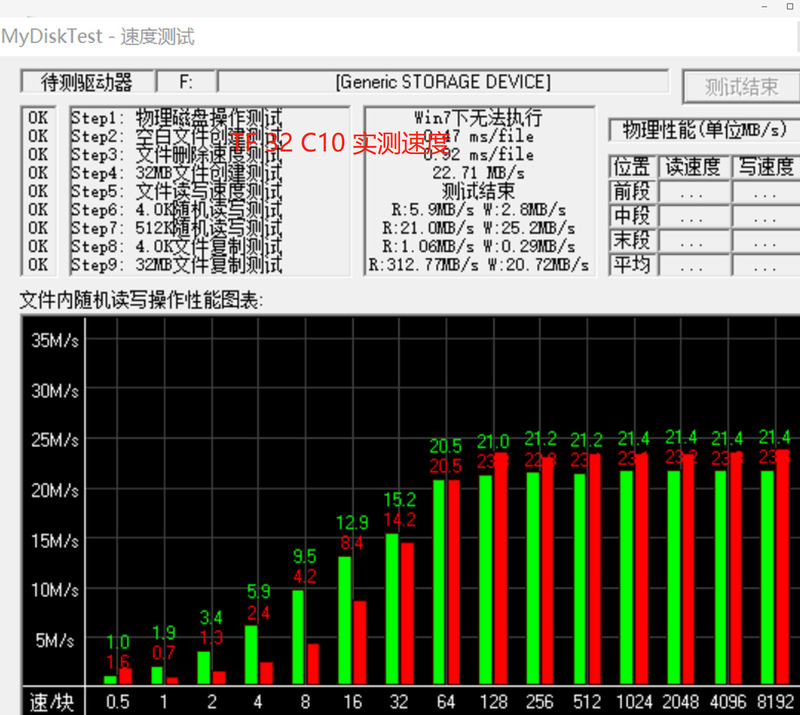The width and height of the screenshot is (800, 715).
Task: Click the 5M/s axis label
Action: coord(55,640)
